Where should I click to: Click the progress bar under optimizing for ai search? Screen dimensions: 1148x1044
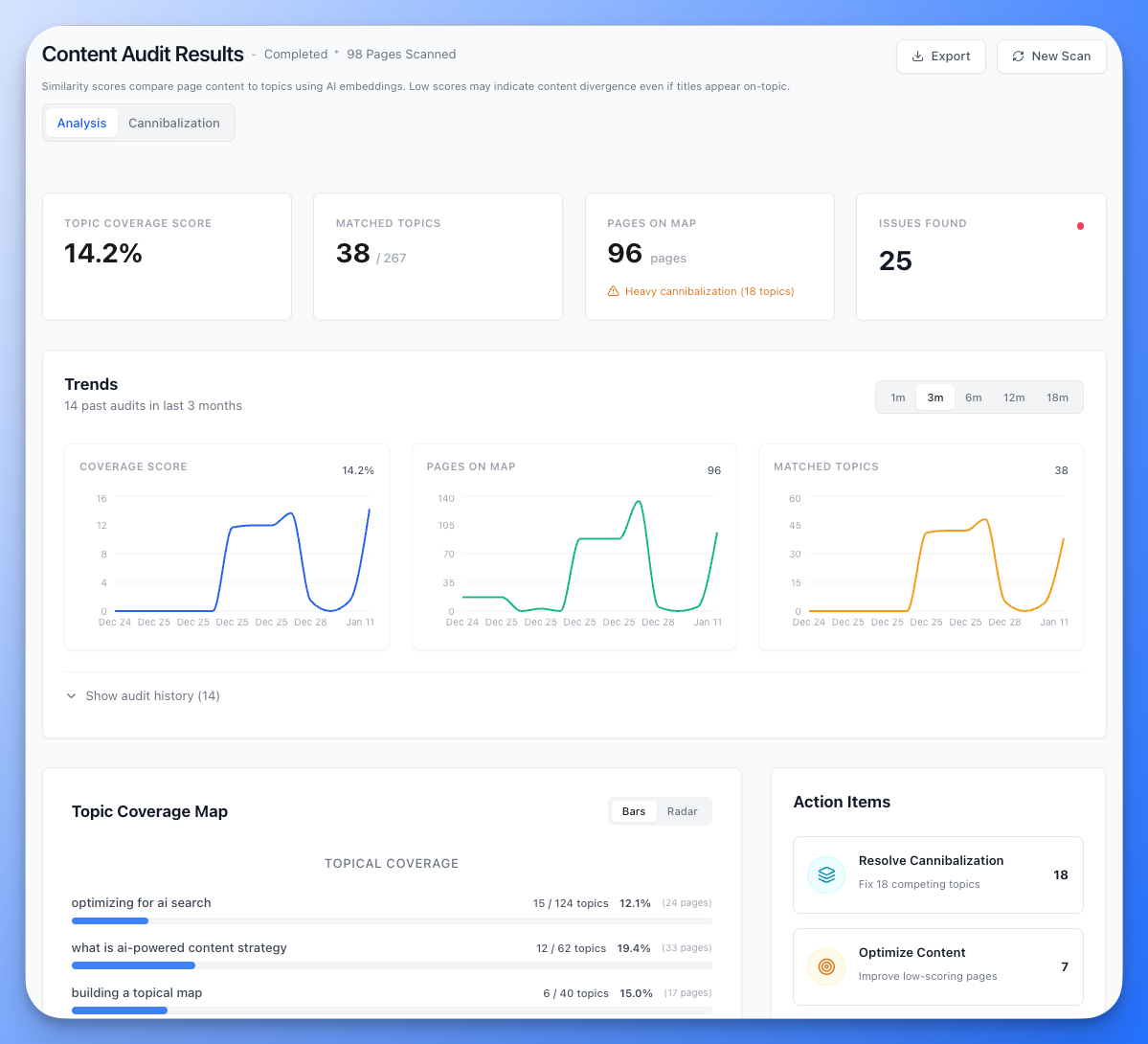(392, 920)
